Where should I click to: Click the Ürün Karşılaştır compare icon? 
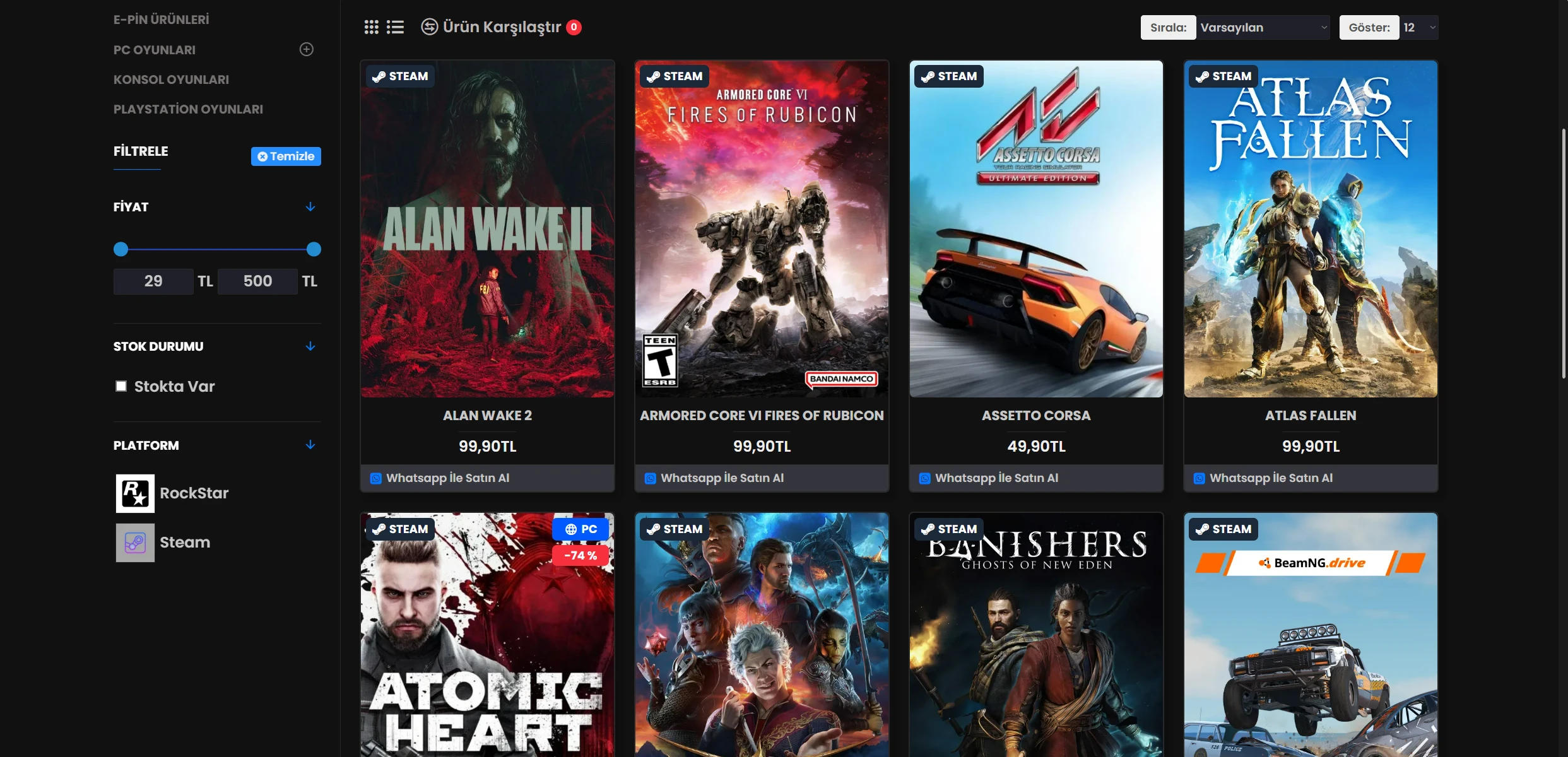[x=430, y=27]
